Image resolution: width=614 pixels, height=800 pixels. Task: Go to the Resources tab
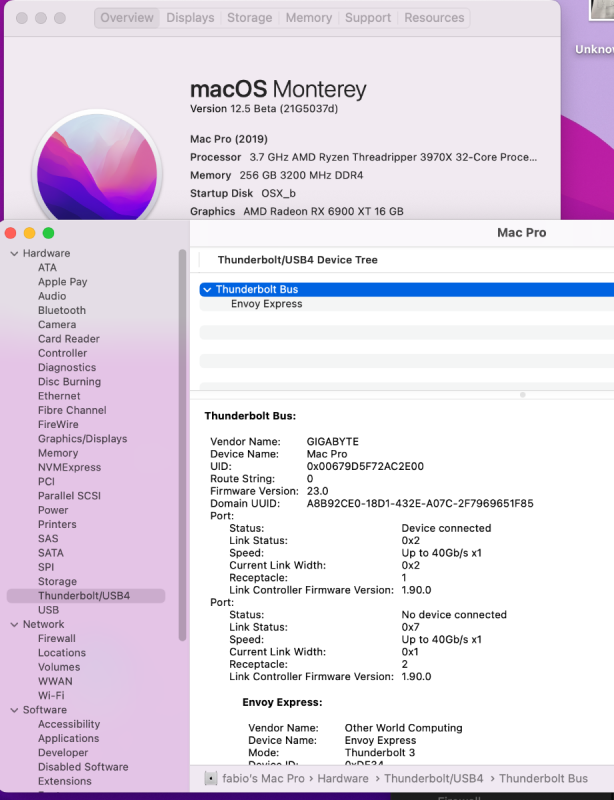434,18
